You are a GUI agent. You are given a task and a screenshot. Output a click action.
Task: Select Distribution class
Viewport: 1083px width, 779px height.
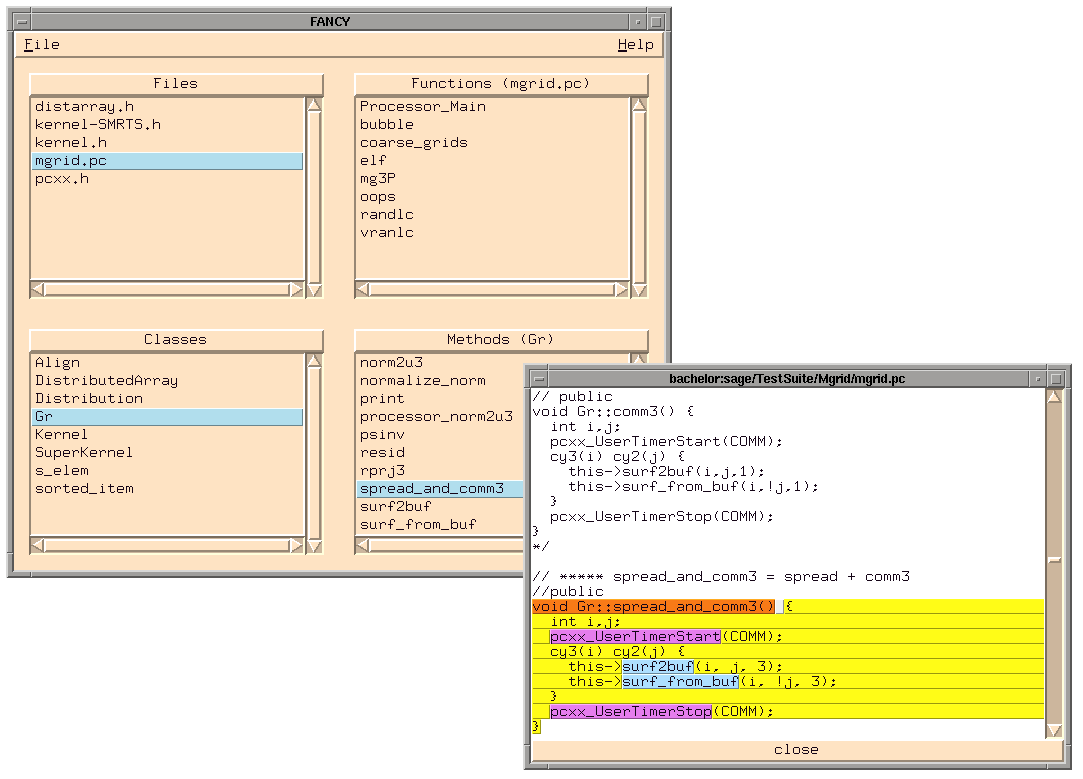[x=167, y=399]
